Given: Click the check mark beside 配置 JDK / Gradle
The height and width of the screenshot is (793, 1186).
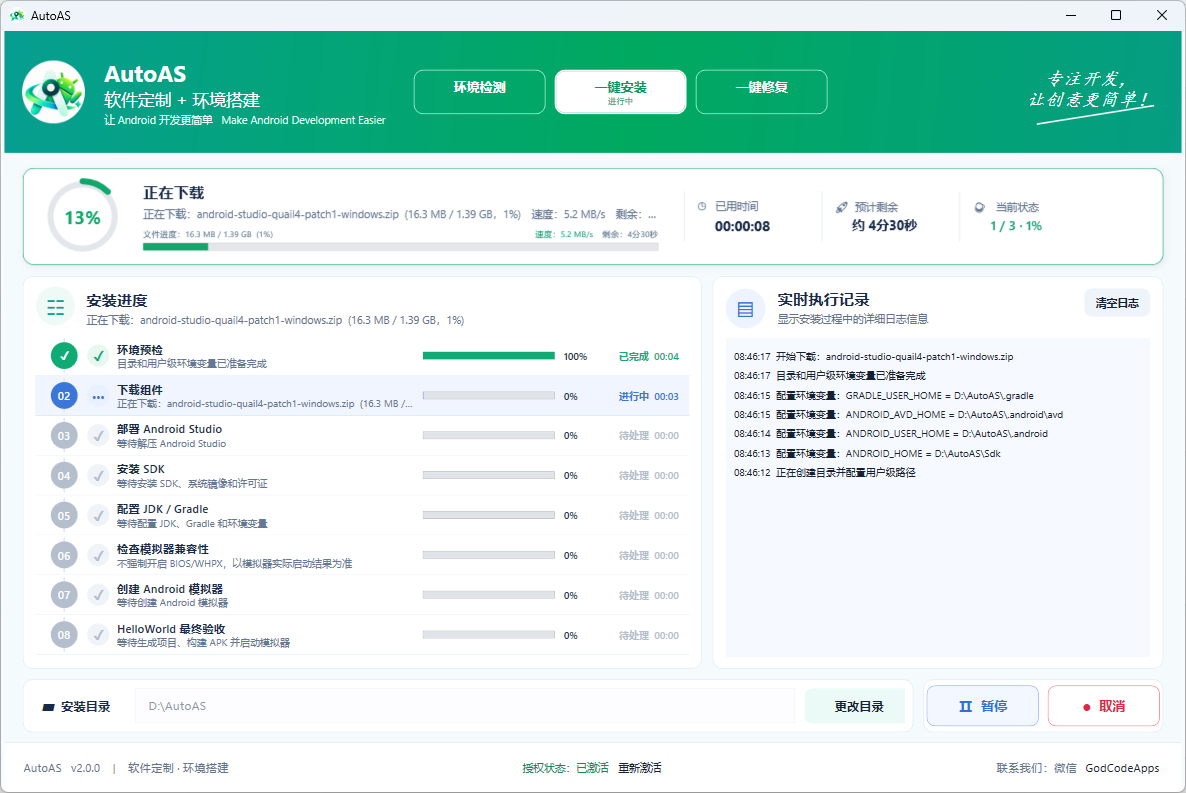Looking at the screenshot, I should 98,516.
